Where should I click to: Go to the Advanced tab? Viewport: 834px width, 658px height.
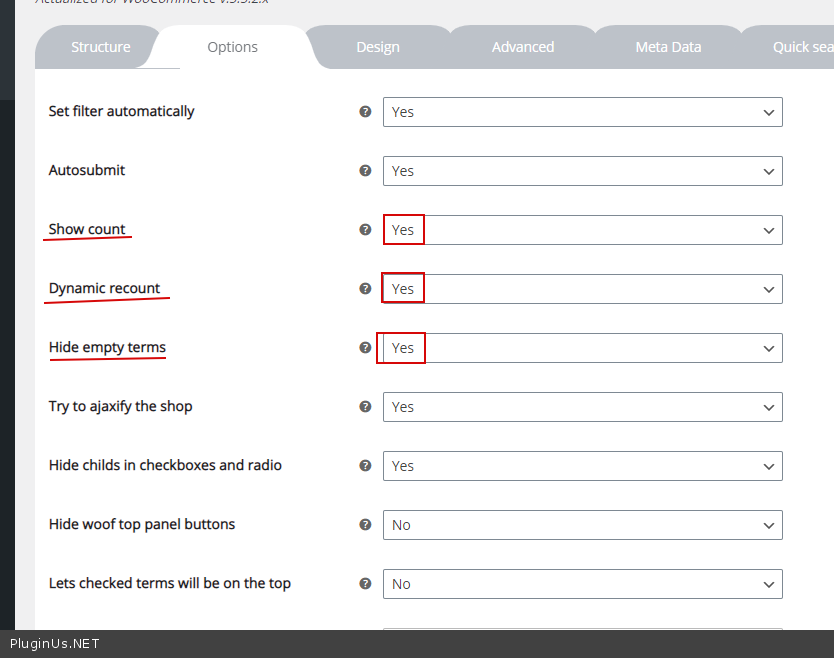(522, 47)
